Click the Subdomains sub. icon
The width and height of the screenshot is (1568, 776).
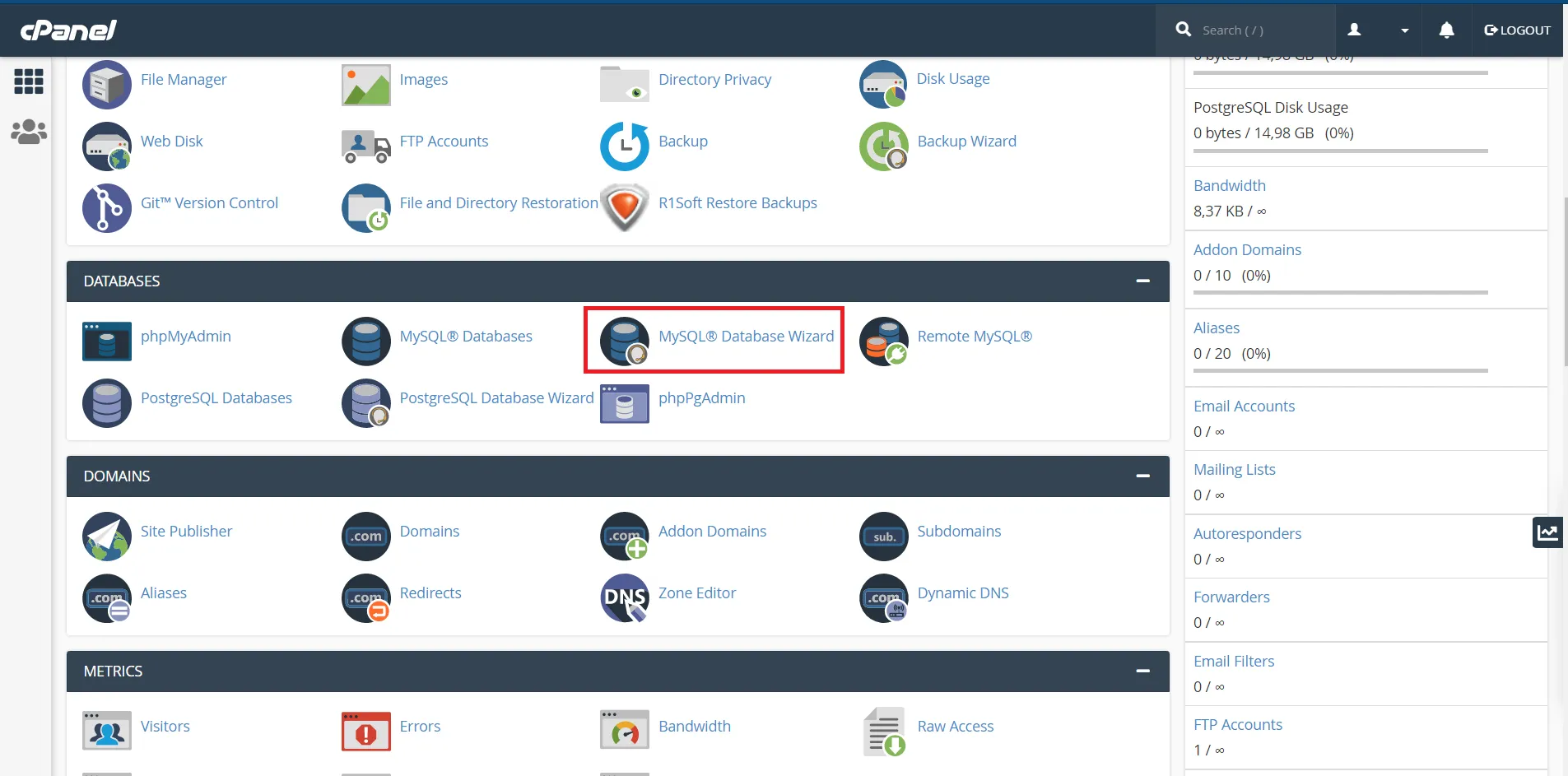pyautogui.click(x=883, y=536)
